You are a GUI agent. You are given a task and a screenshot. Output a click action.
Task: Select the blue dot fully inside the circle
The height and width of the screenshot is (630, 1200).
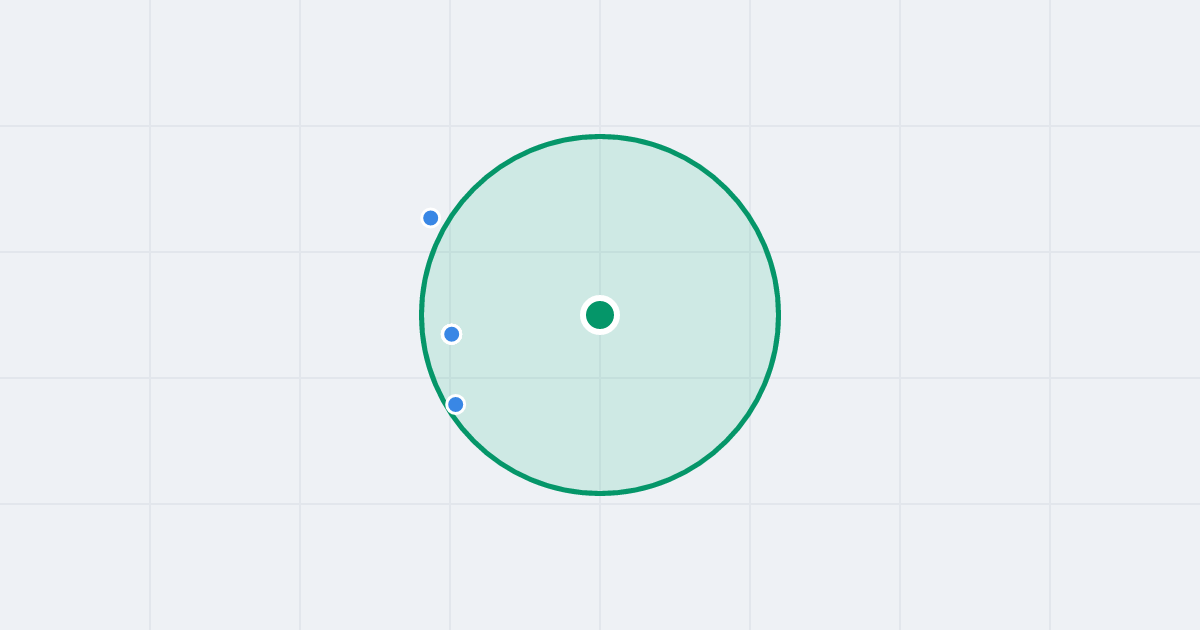coord(452,334)
